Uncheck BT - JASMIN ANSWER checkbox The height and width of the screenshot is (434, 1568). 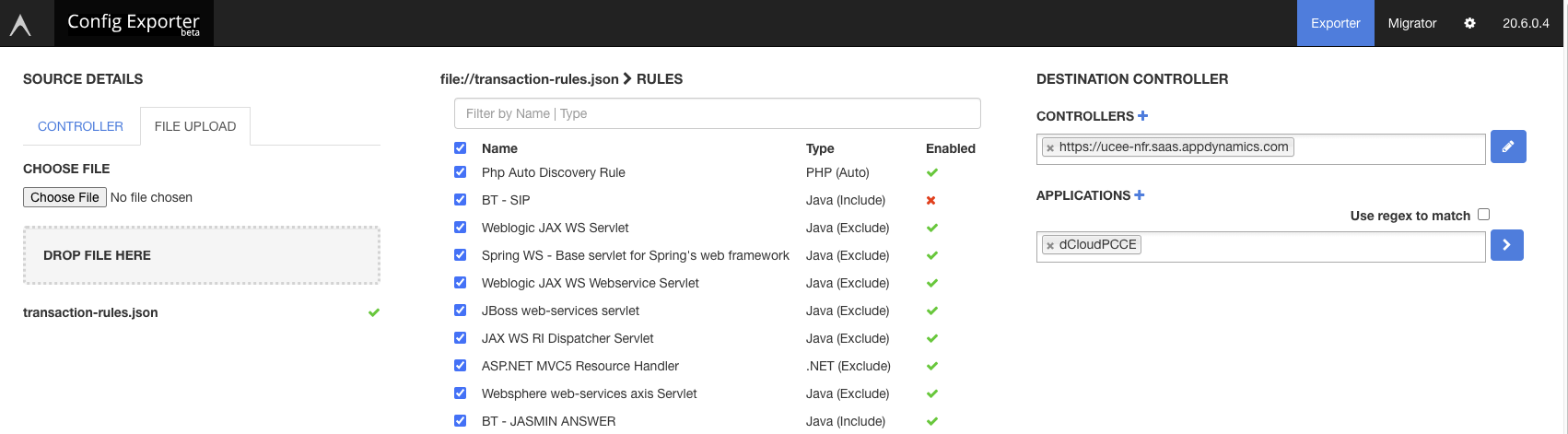coord(461,420)
